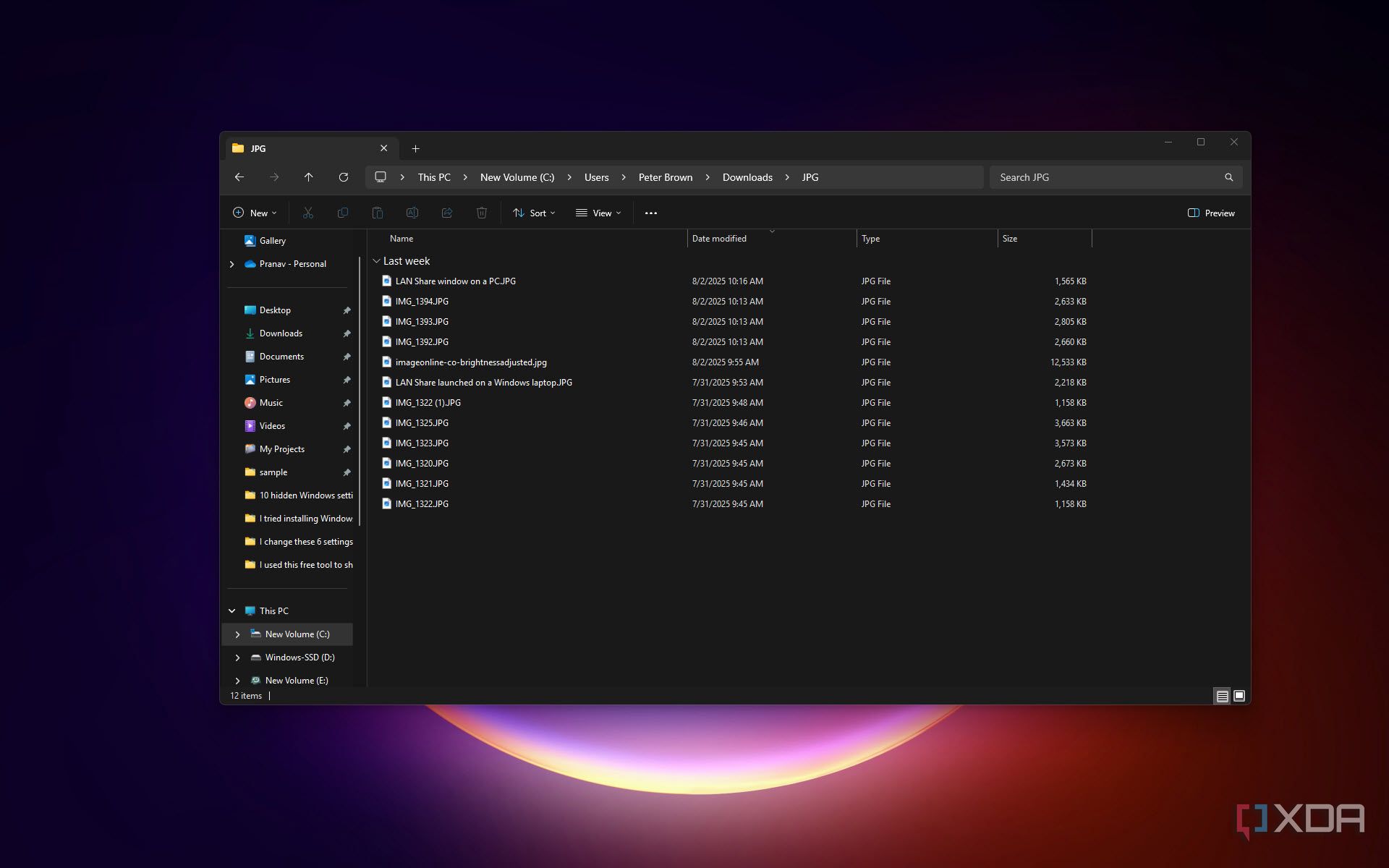This screenshot has height=868, width=1389.
Task: Expand Windows-SSD (D:) drive
Action: tap(237, 658)
